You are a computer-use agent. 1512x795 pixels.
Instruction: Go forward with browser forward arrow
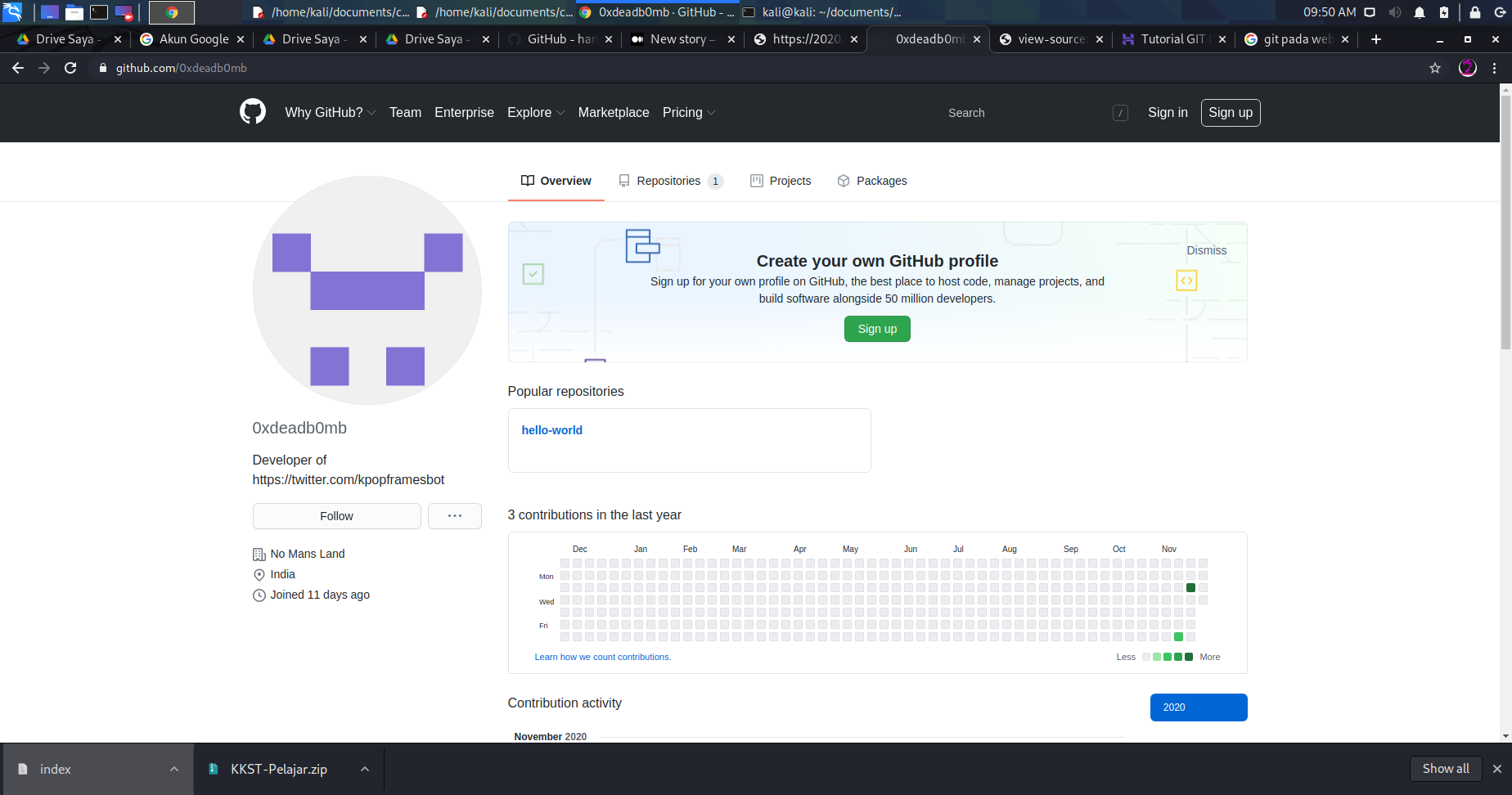(44, 68)
